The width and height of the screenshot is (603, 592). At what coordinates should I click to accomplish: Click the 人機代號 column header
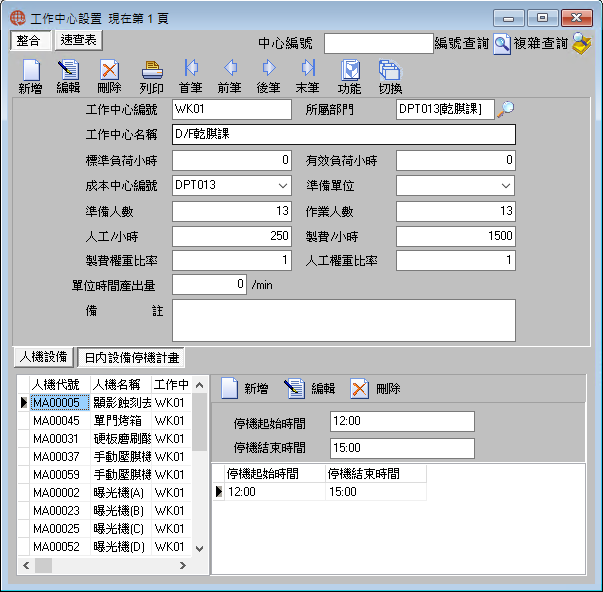pos(60,385)
